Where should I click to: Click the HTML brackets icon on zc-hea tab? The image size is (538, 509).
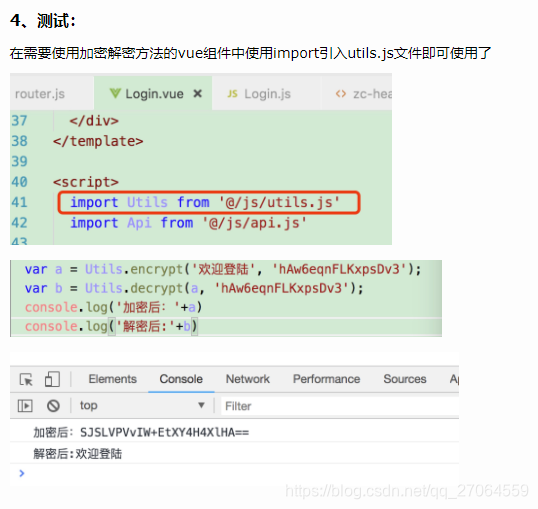[x=341, y=93]
